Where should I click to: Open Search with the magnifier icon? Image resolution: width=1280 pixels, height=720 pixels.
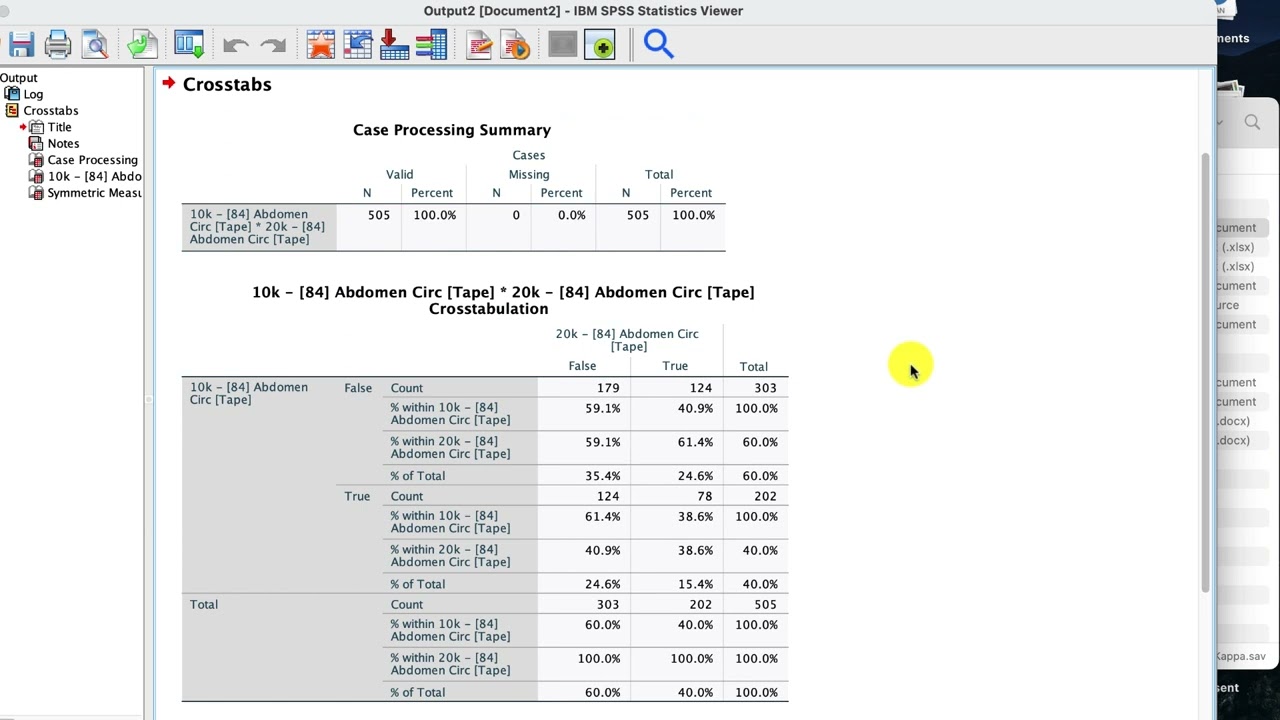(659, 44)
